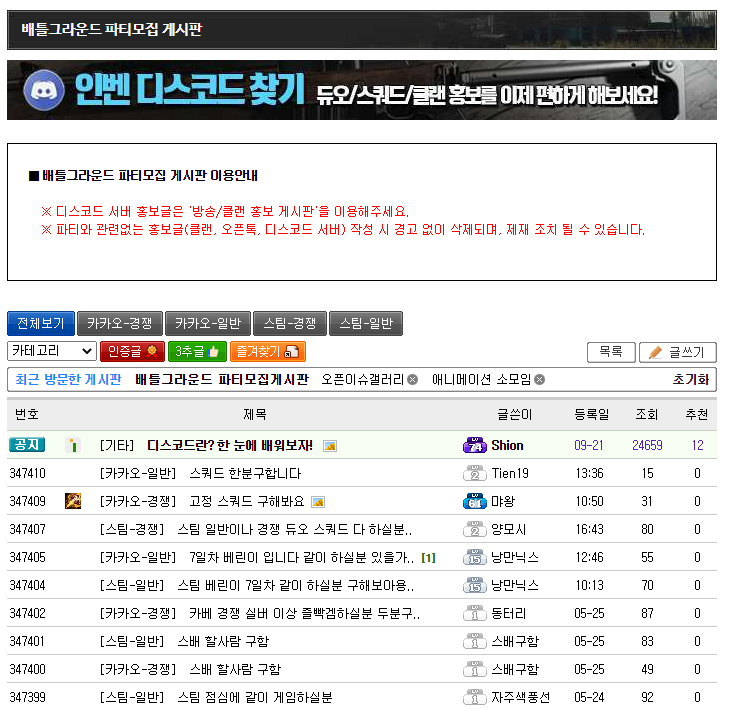Click author name Tien19

point(510,473)
